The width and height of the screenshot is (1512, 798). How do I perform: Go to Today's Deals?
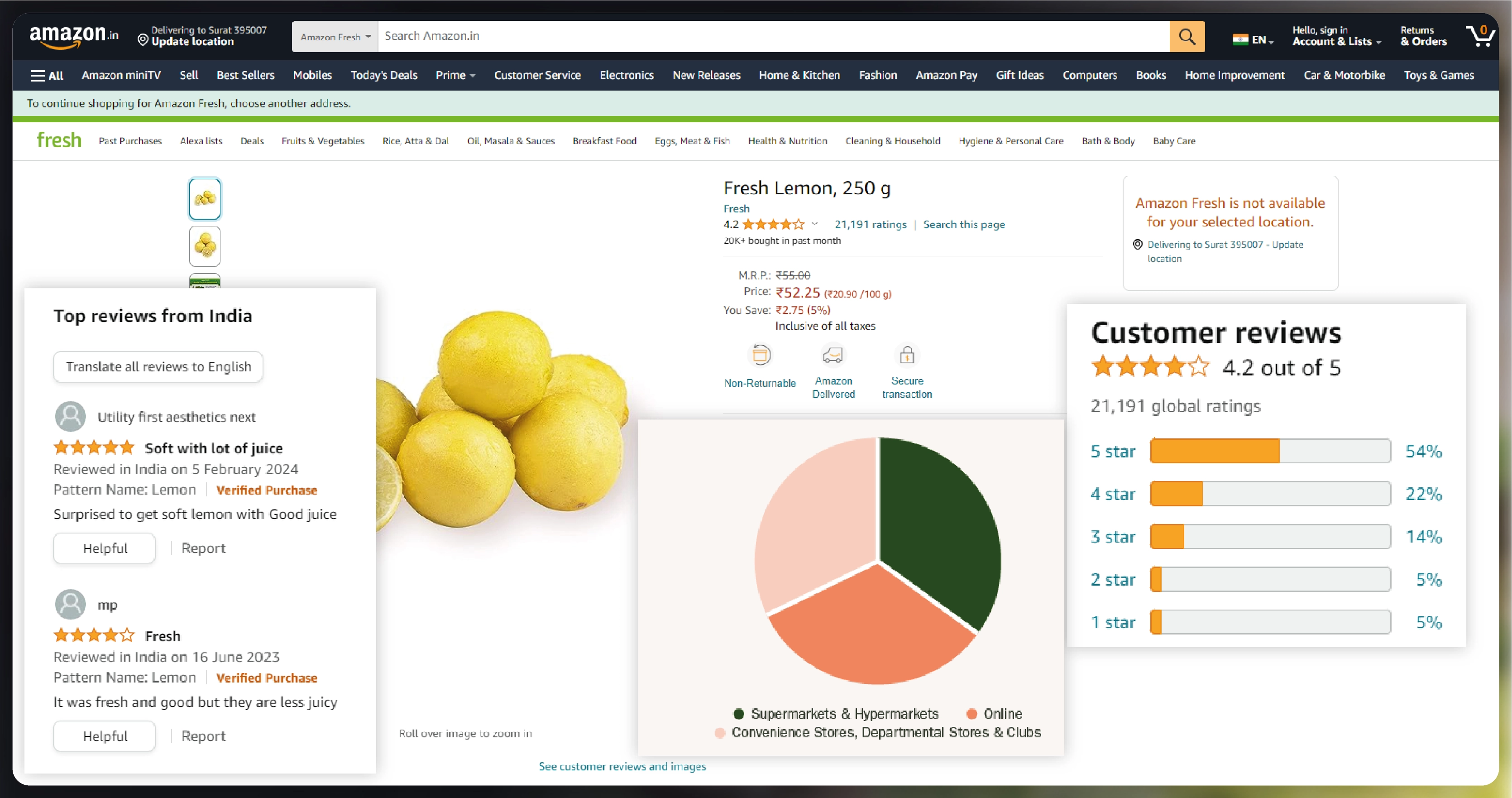click(x=384, y=75)
